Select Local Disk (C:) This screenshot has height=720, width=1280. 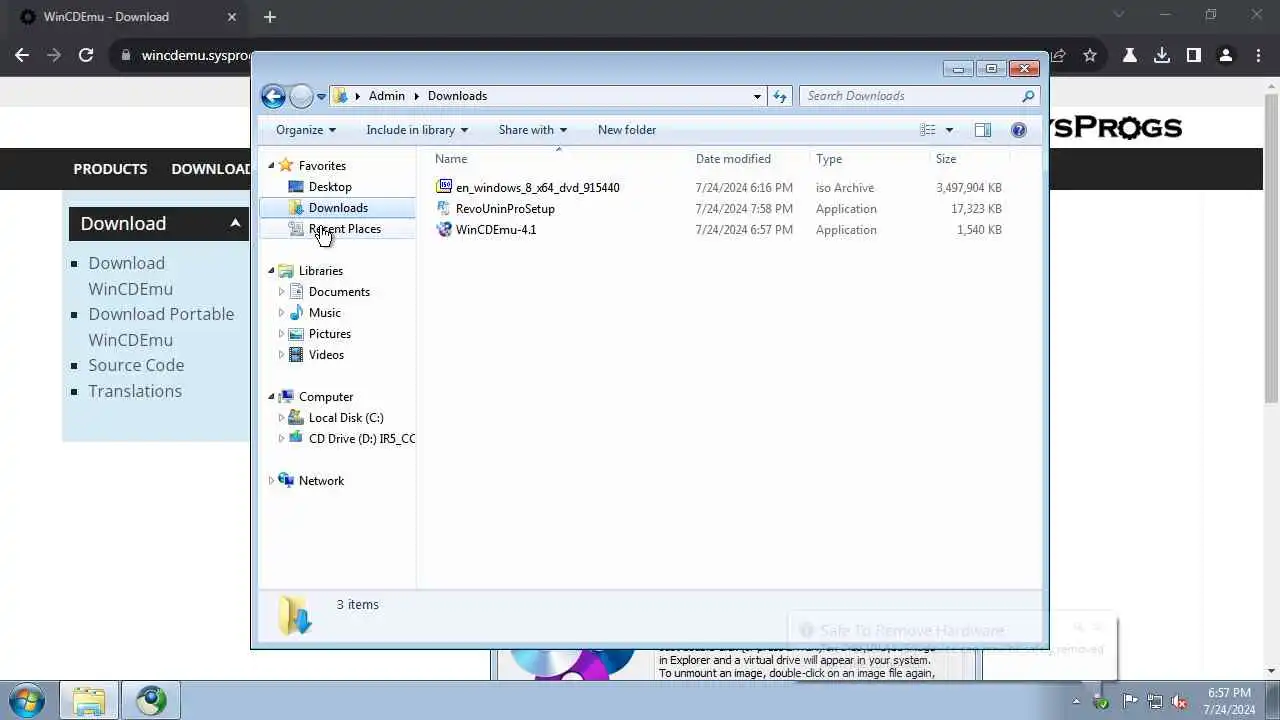346,418
